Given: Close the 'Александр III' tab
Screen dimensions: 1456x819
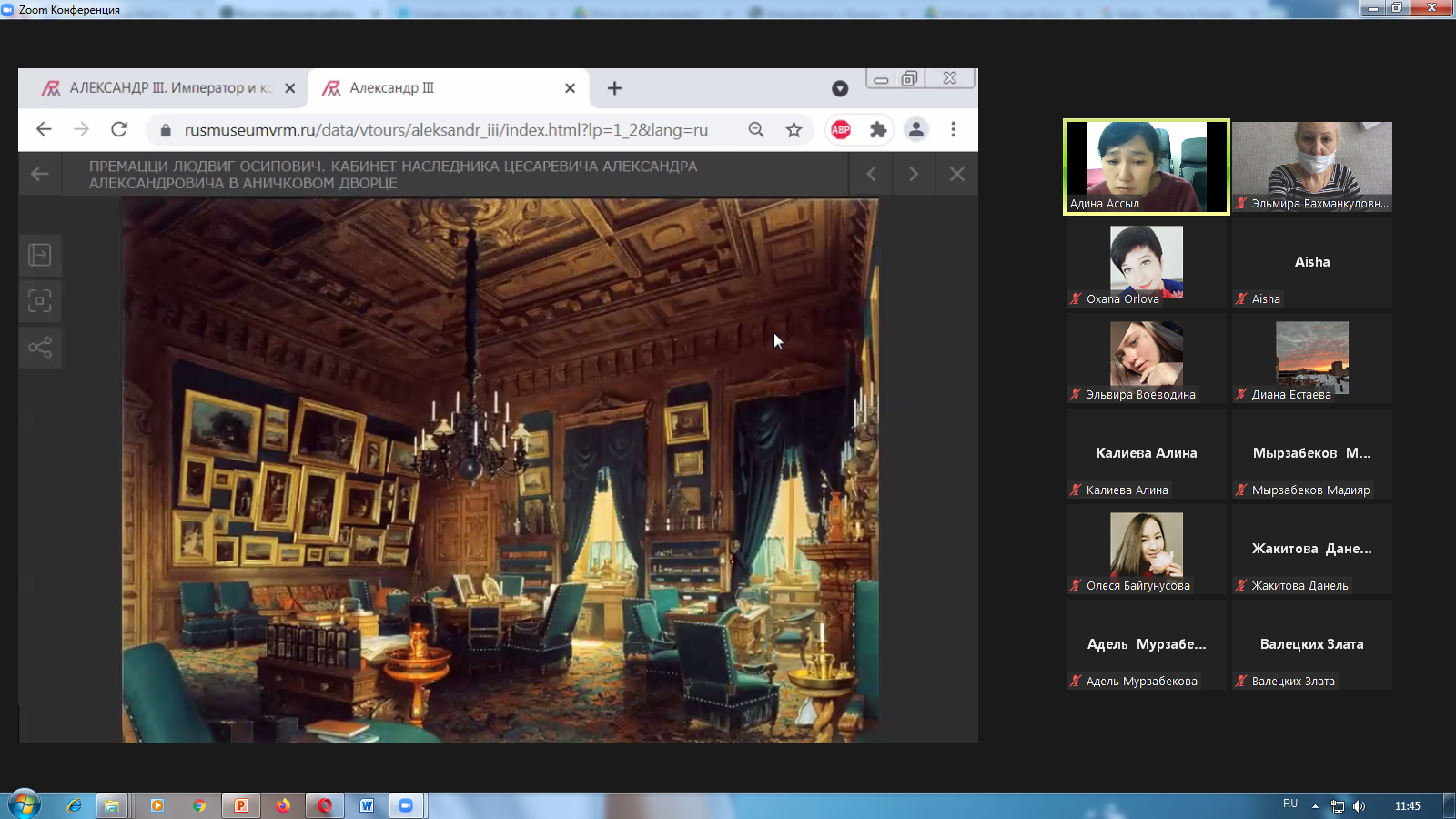Looking at the screenshot, I should [x=570, y=88].
